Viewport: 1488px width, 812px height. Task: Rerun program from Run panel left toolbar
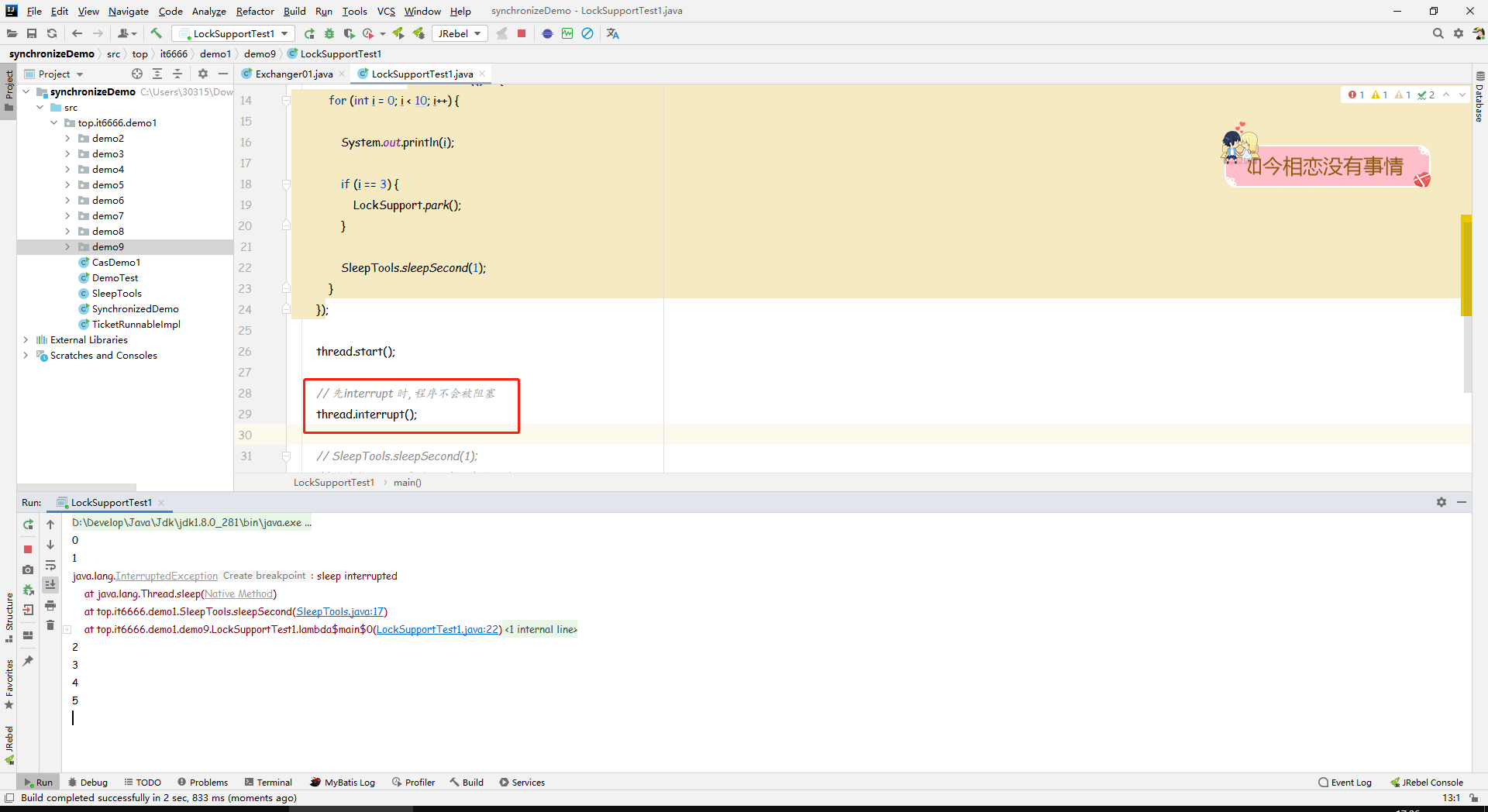[x=28, y=525]
